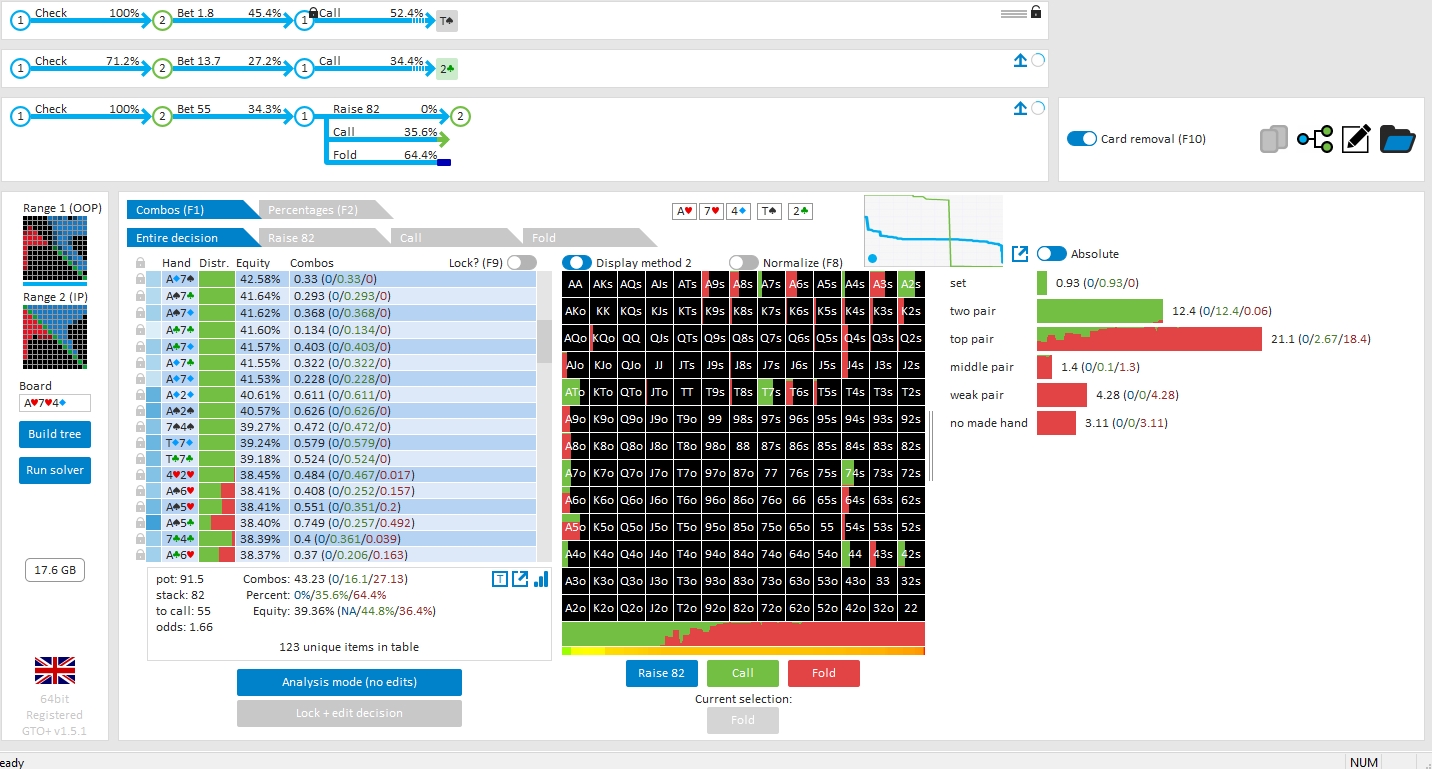Click the Equity column header

click(253, 263)
